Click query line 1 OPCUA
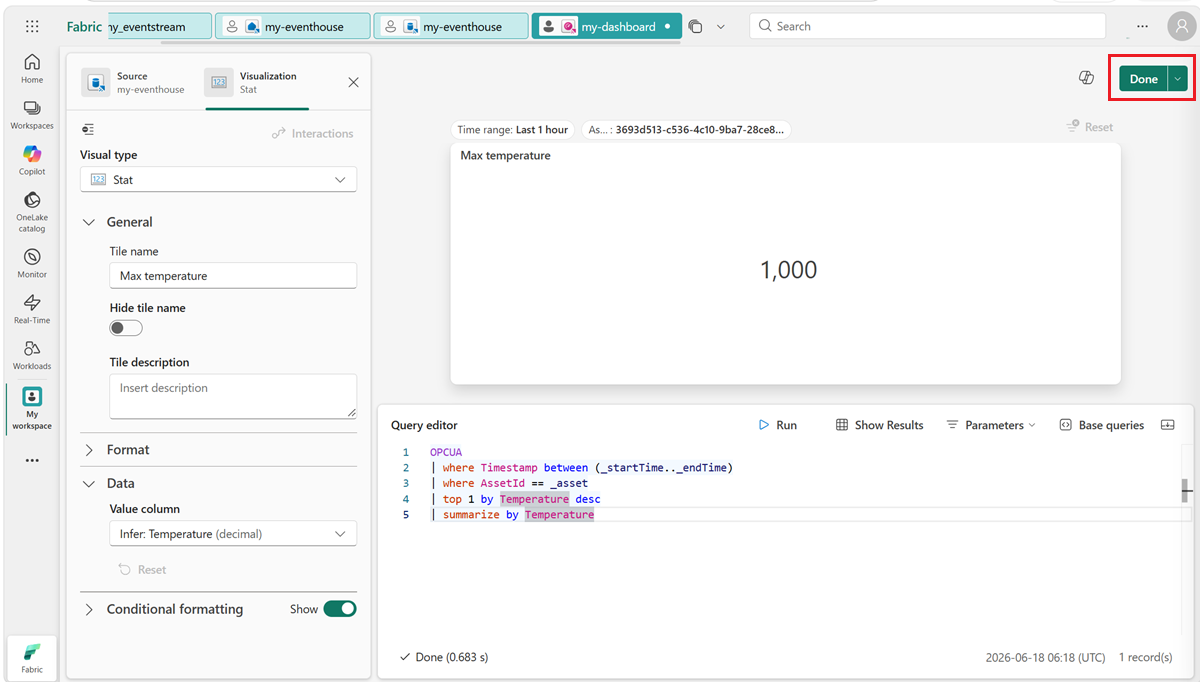This screenshot has height=682, width=1200. pos(446,452)
